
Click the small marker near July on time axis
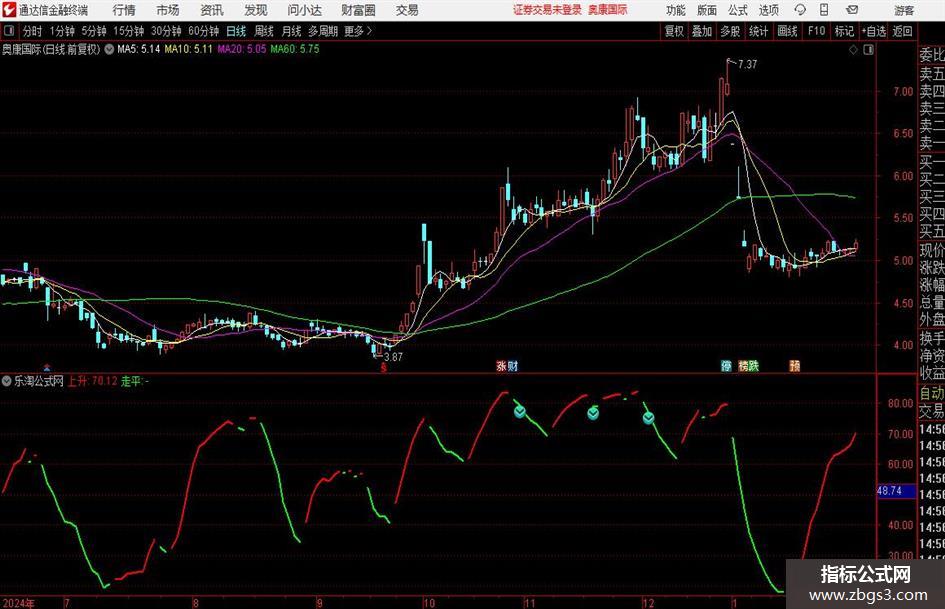(47, 367)
